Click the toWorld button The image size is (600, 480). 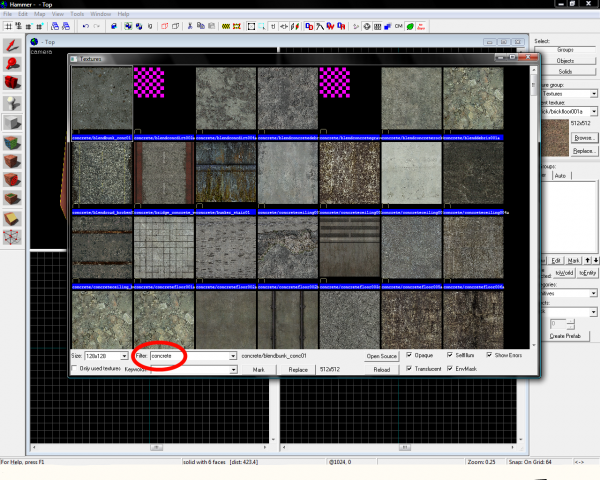(x=564, y=273)
